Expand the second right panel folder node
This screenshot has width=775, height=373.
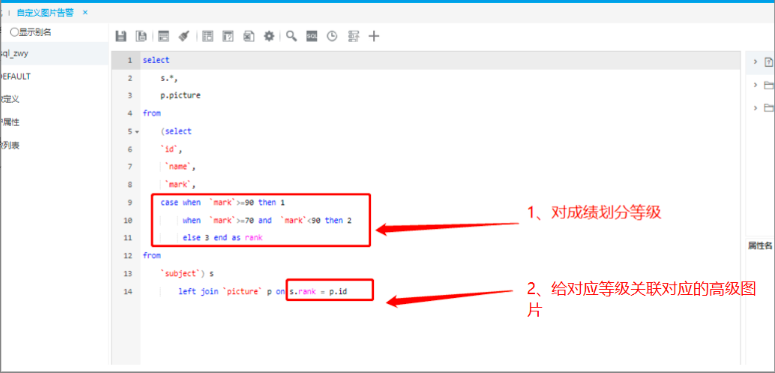click(755, 84)
